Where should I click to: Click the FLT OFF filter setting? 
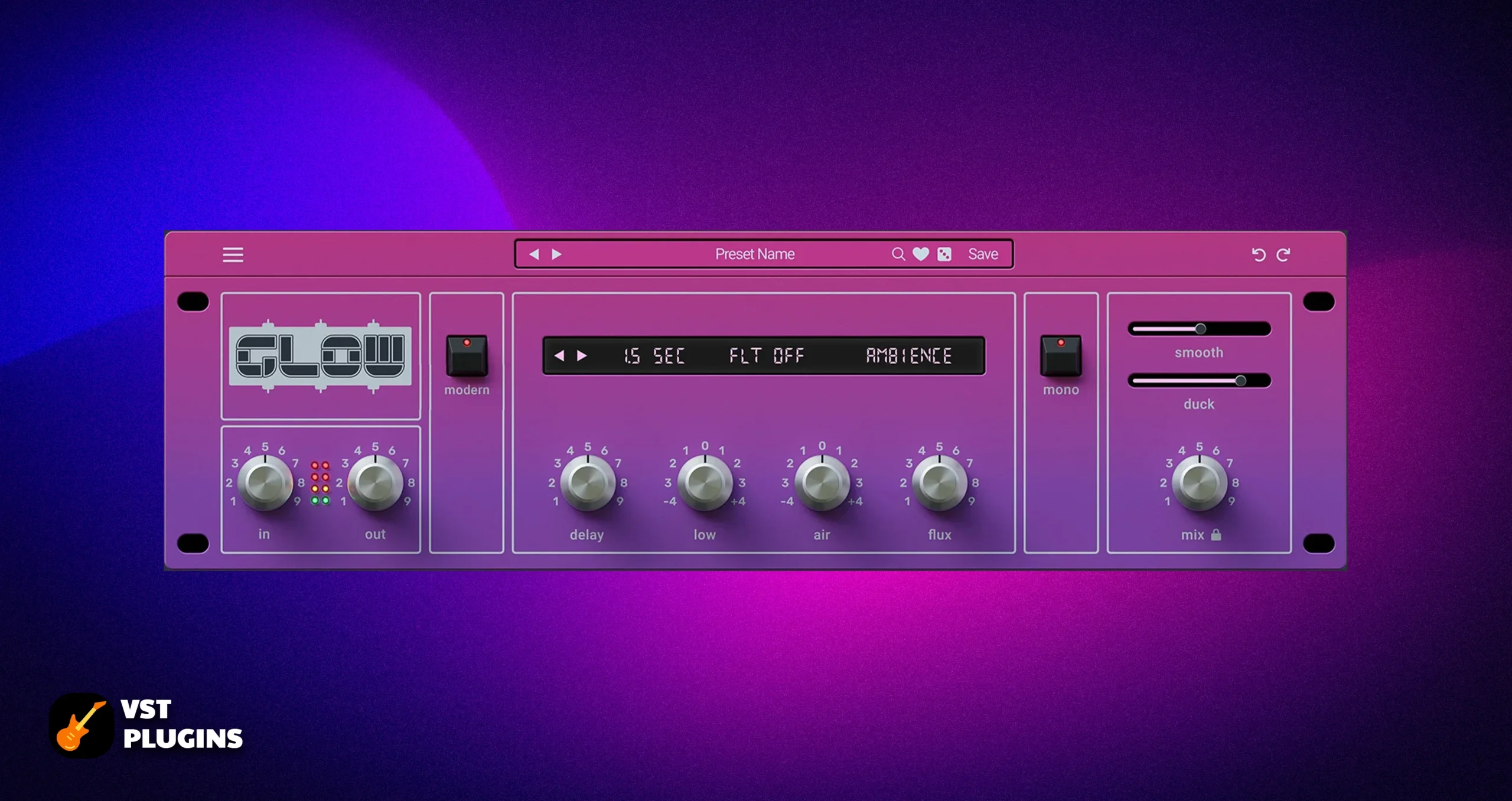767,355
